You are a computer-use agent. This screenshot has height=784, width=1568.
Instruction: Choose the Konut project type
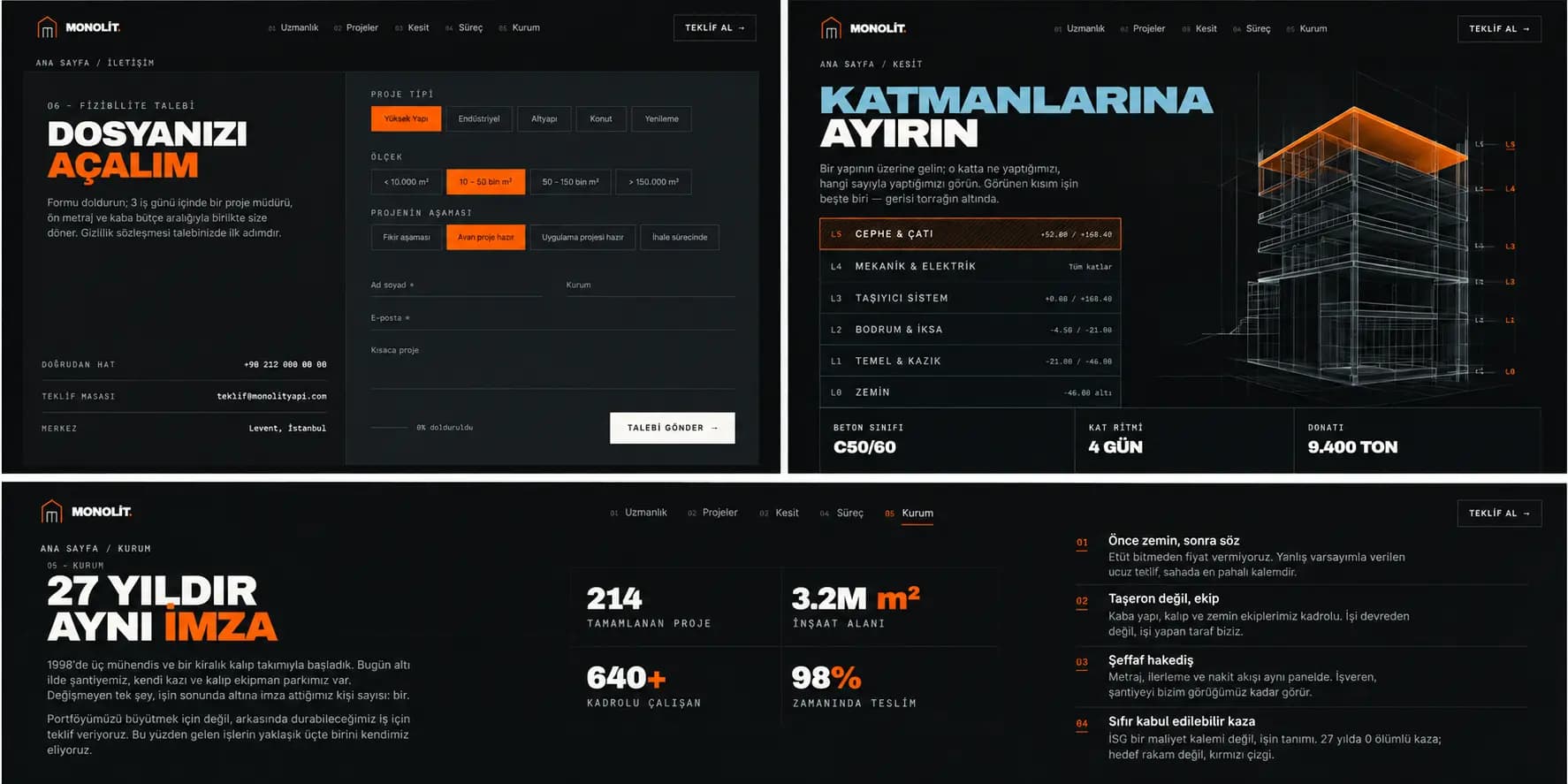601,118
